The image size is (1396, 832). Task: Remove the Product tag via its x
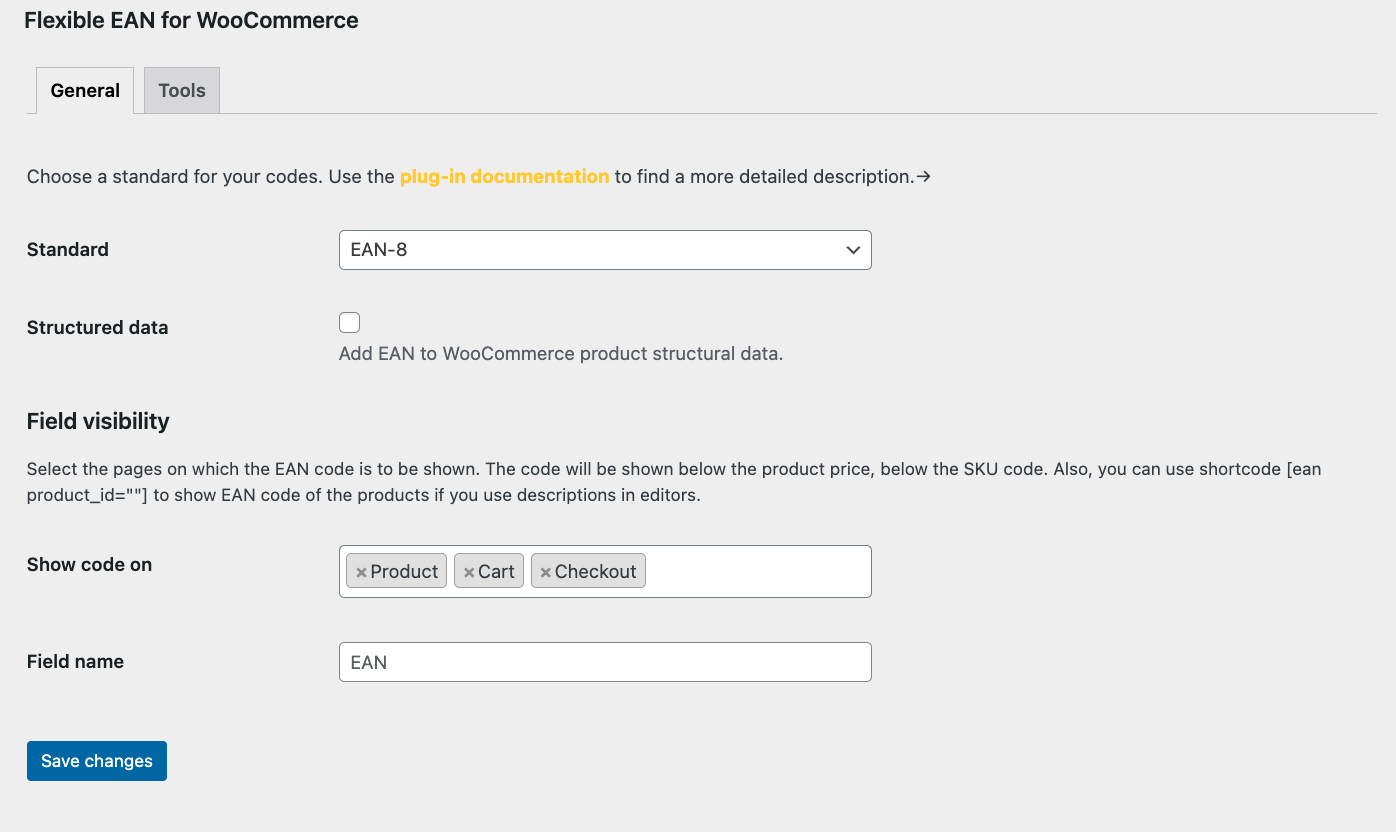[361, 572]
